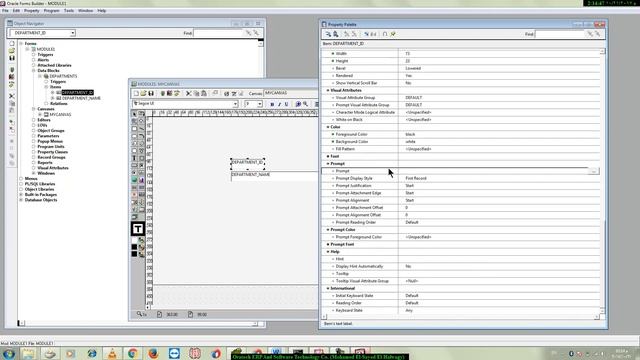Screen dimensions: 640x360
Task: Click the DEPARTMENT_NAME item on the canvas
Action: (274, 175)
